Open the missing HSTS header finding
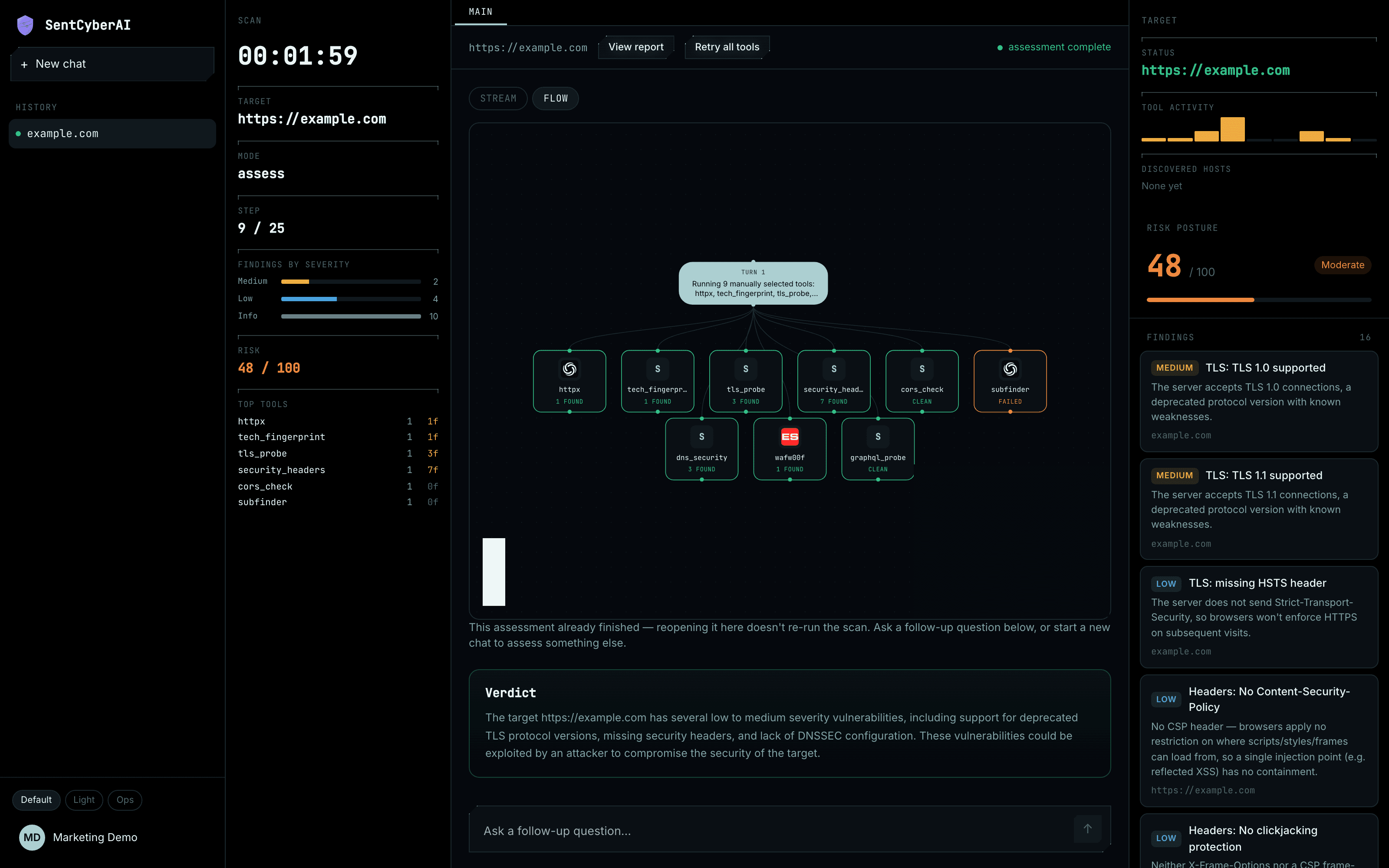The width and height of the screenshot is (1389, 868). click(x=1259, y=617)
